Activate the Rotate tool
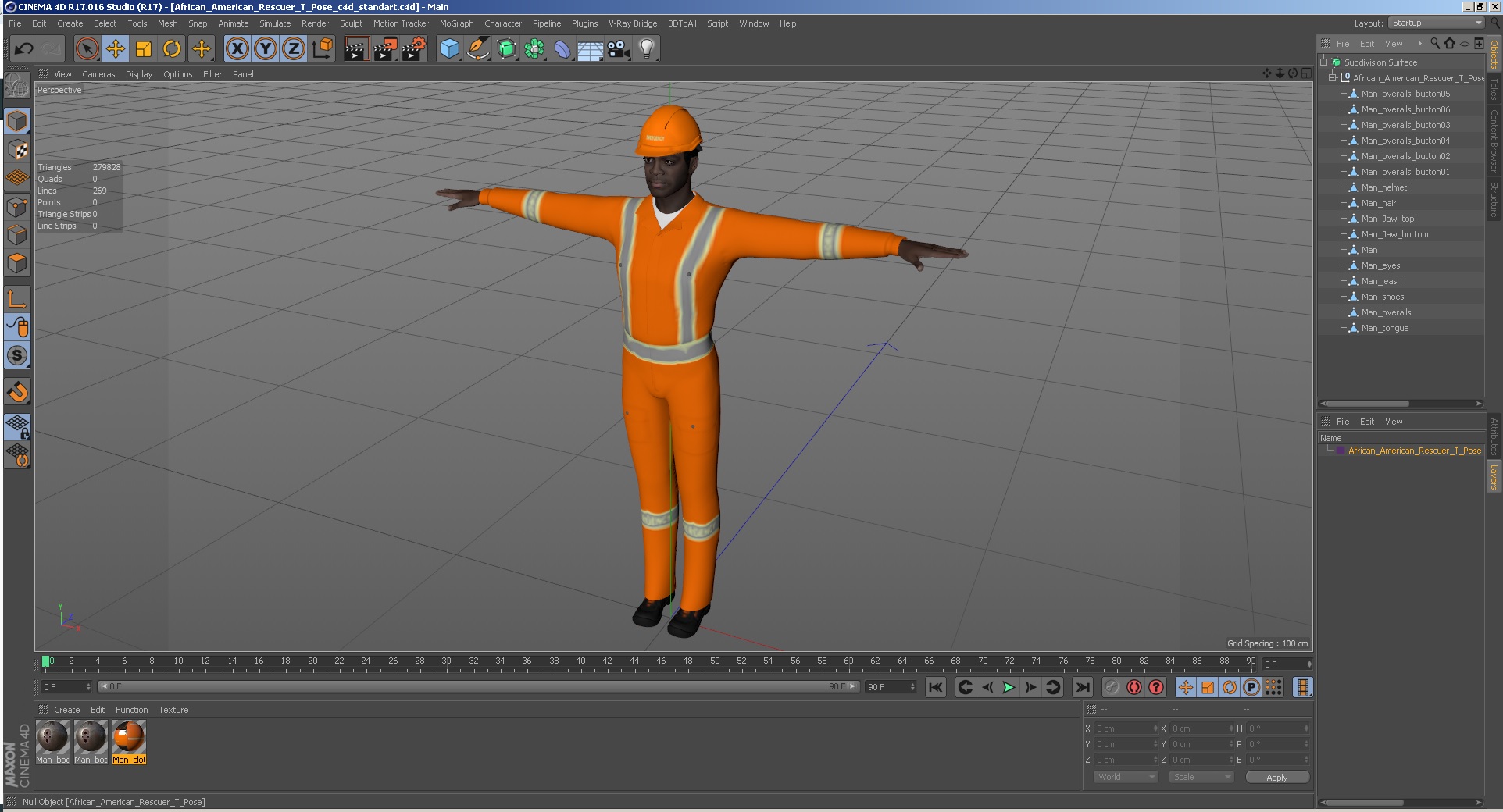Viewport: 1503px width, 812px height. click(x=172, y=49)
